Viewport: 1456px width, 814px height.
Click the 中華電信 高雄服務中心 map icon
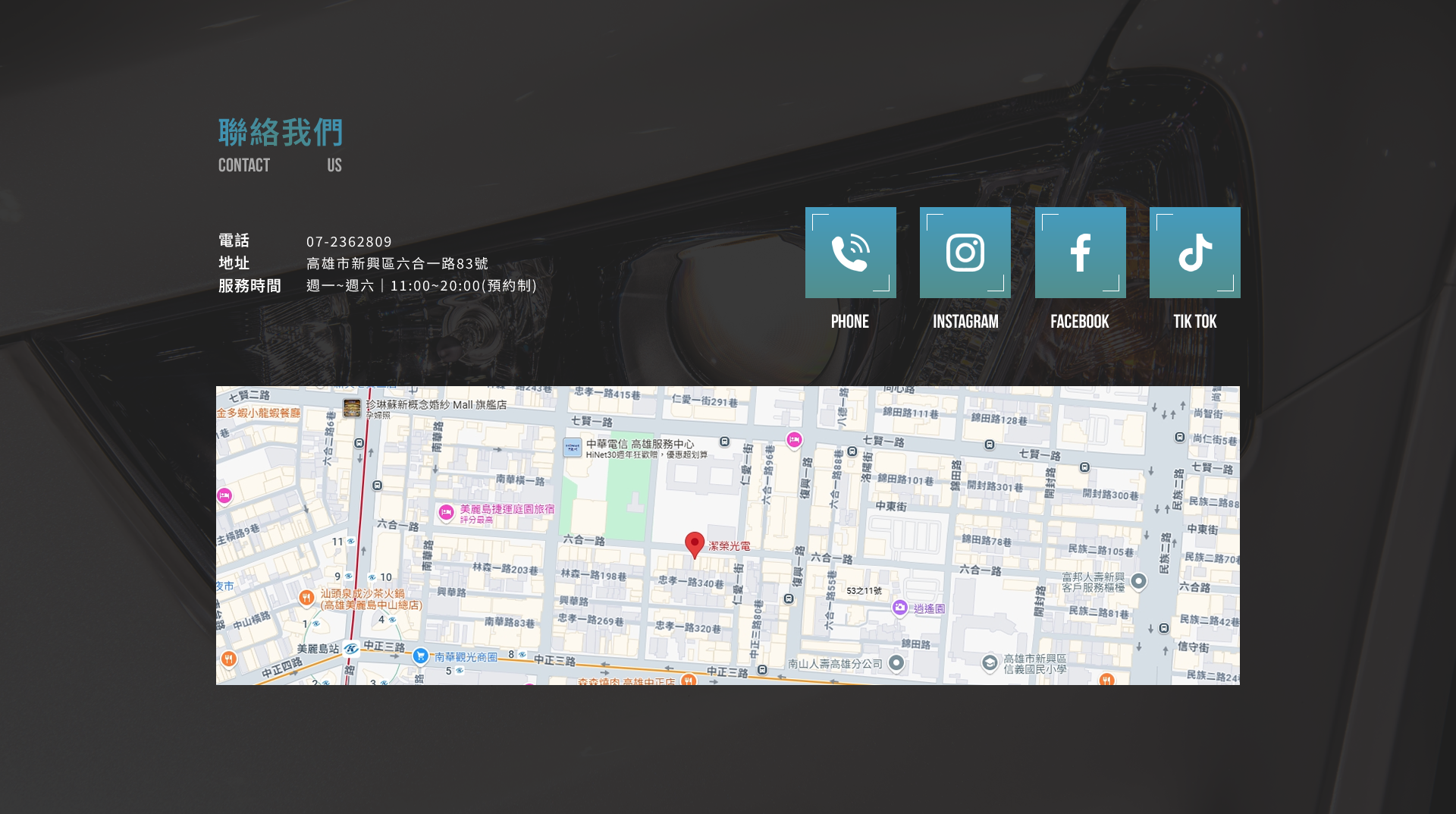click(x=573, y=448)
